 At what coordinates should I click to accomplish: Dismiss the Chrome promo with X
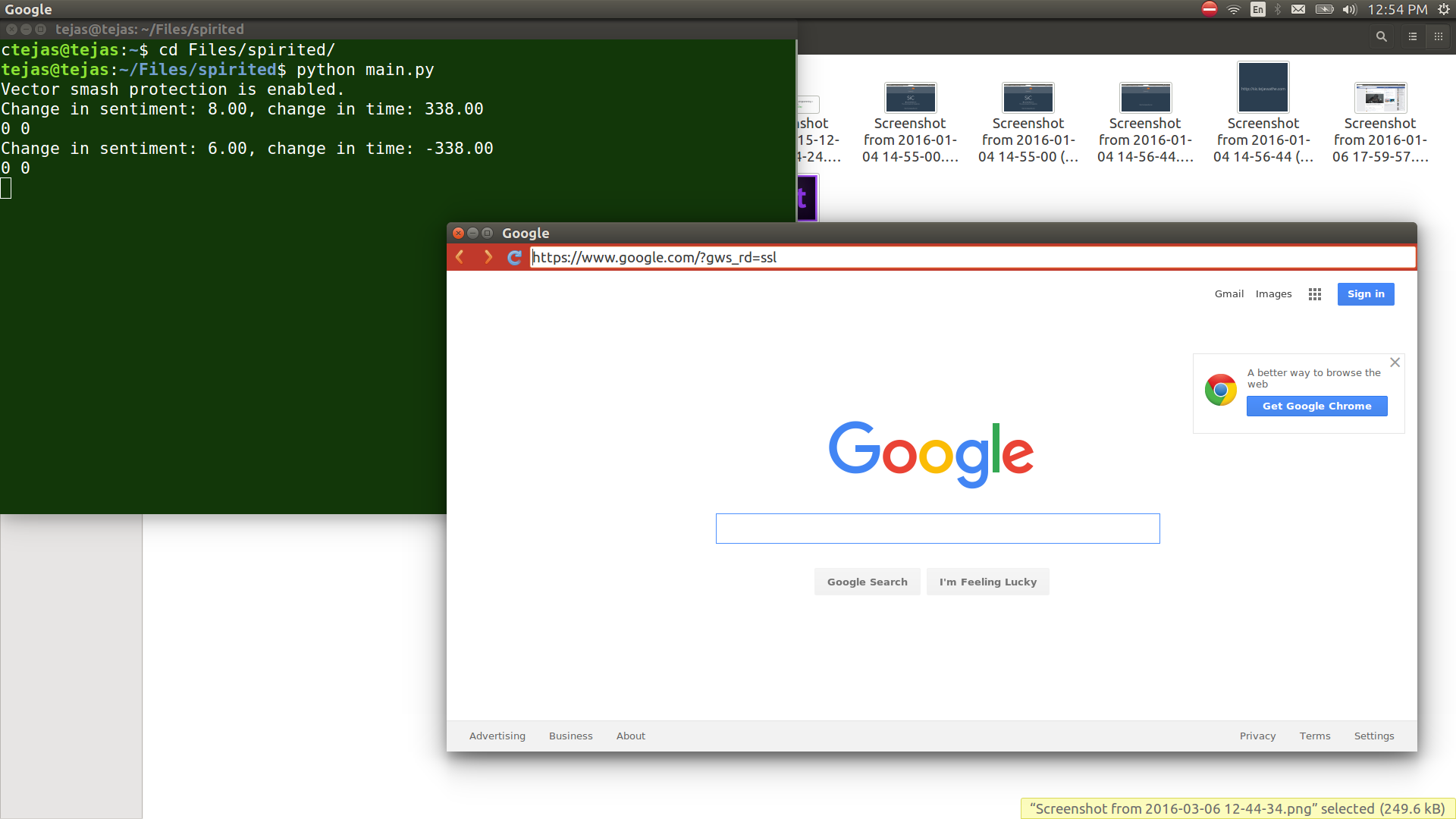1395,362
